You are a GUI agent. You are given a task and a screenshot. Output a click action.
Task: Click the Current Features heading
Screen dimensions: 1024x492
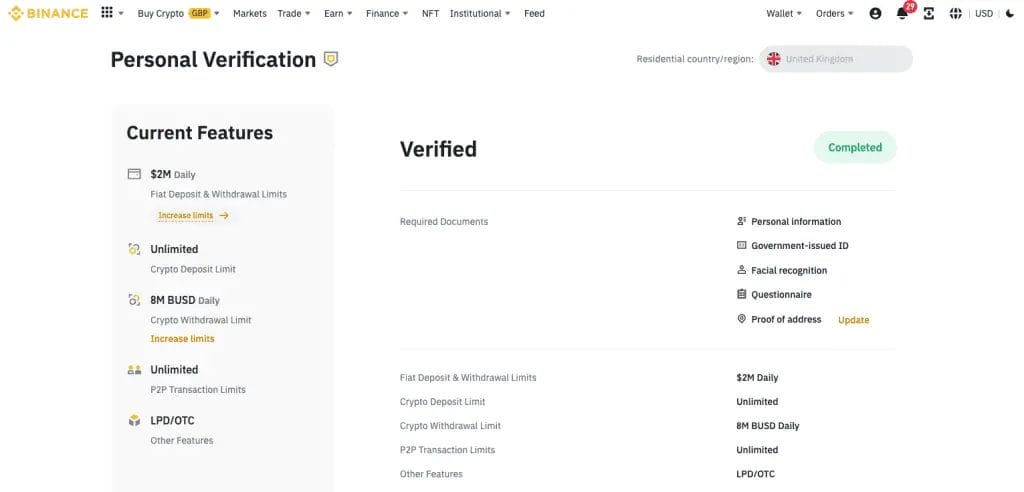point(200,133)
